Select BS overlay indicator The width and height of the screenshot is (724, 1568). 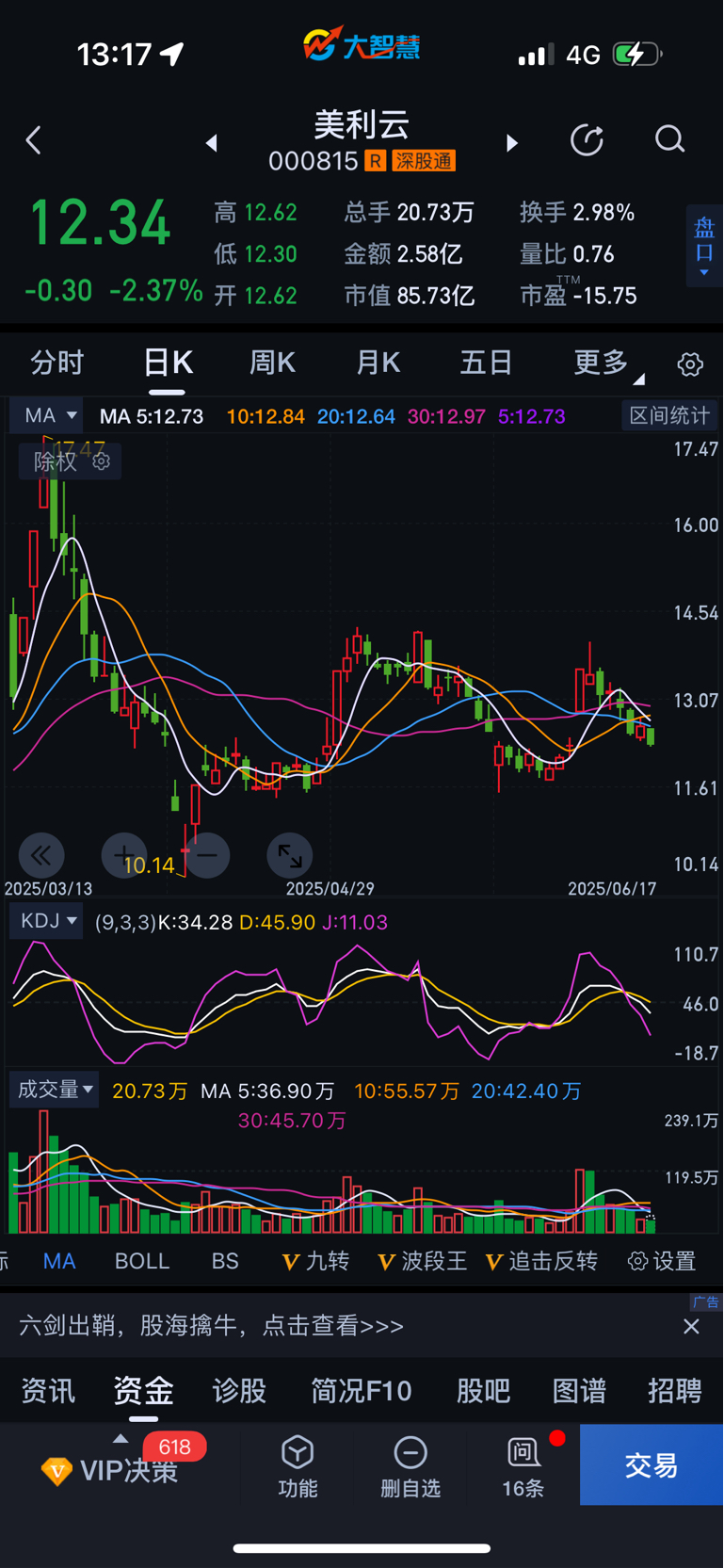coord(225,1261)
